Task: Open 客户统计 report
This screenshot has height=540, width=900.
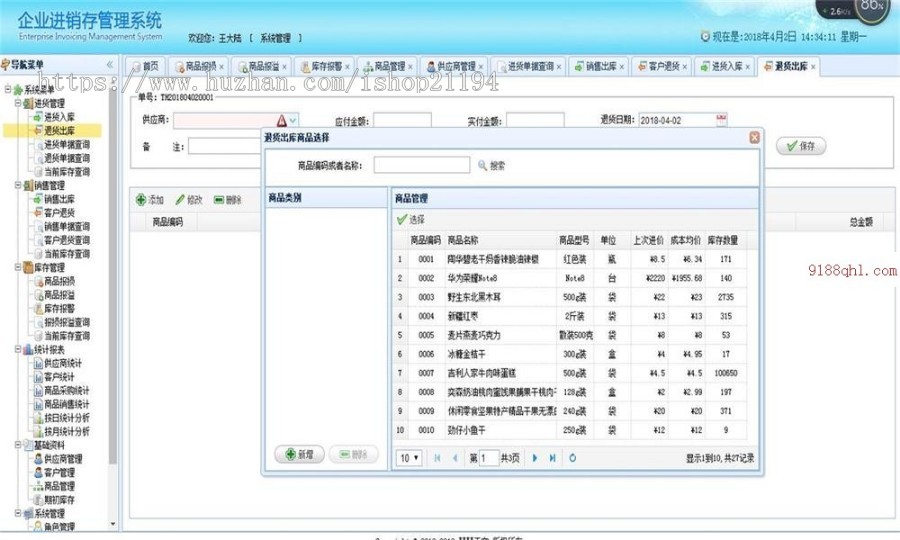Action: (59, 377)
